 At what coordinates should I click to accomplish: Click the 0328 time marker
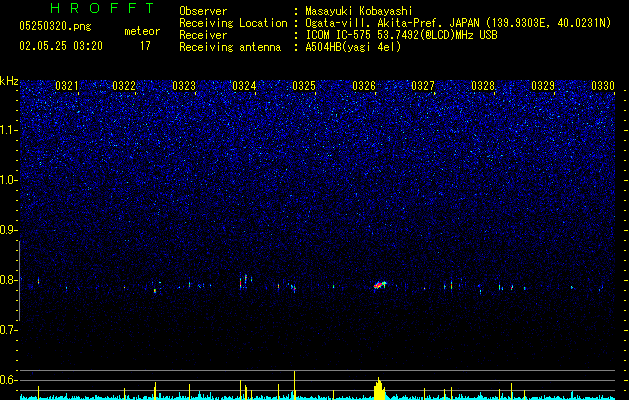(483, 86)
